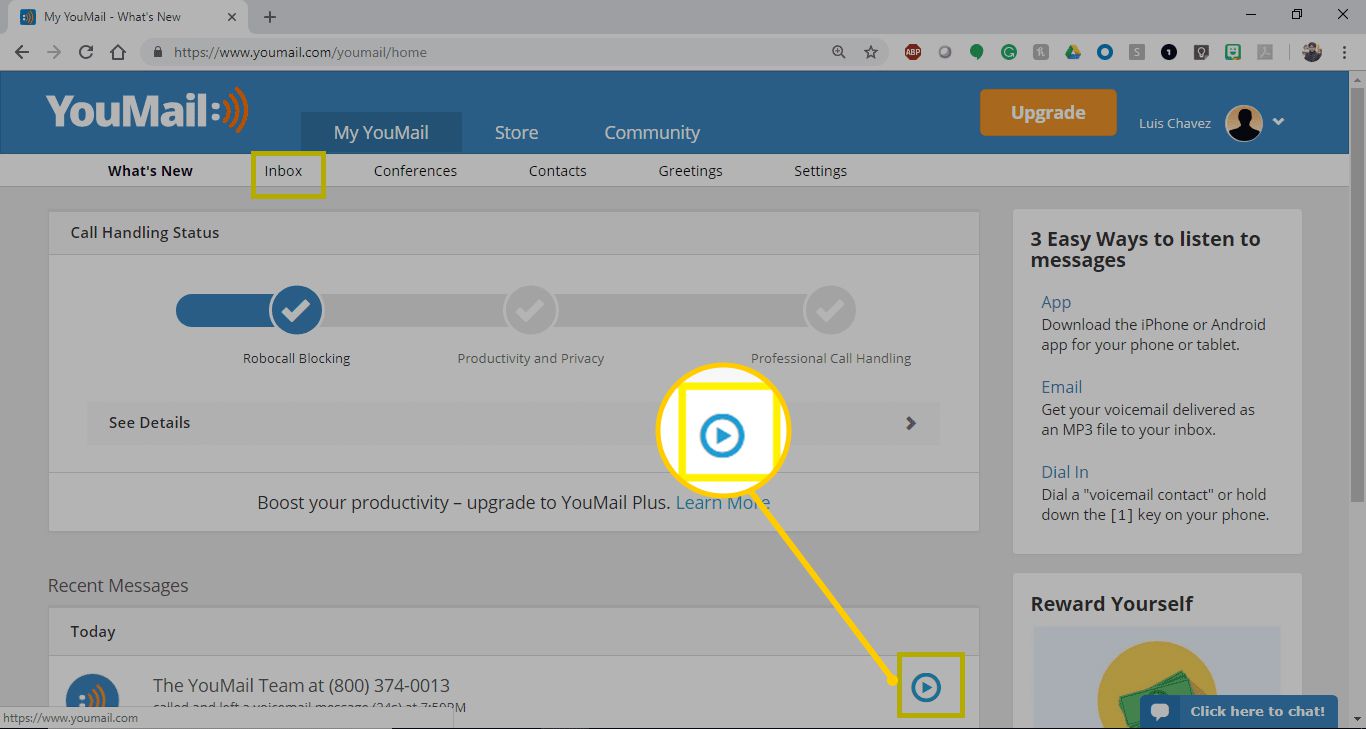1366x729 pixels.
Task: Click the App link in sidebar
Action: (1056, 302)
